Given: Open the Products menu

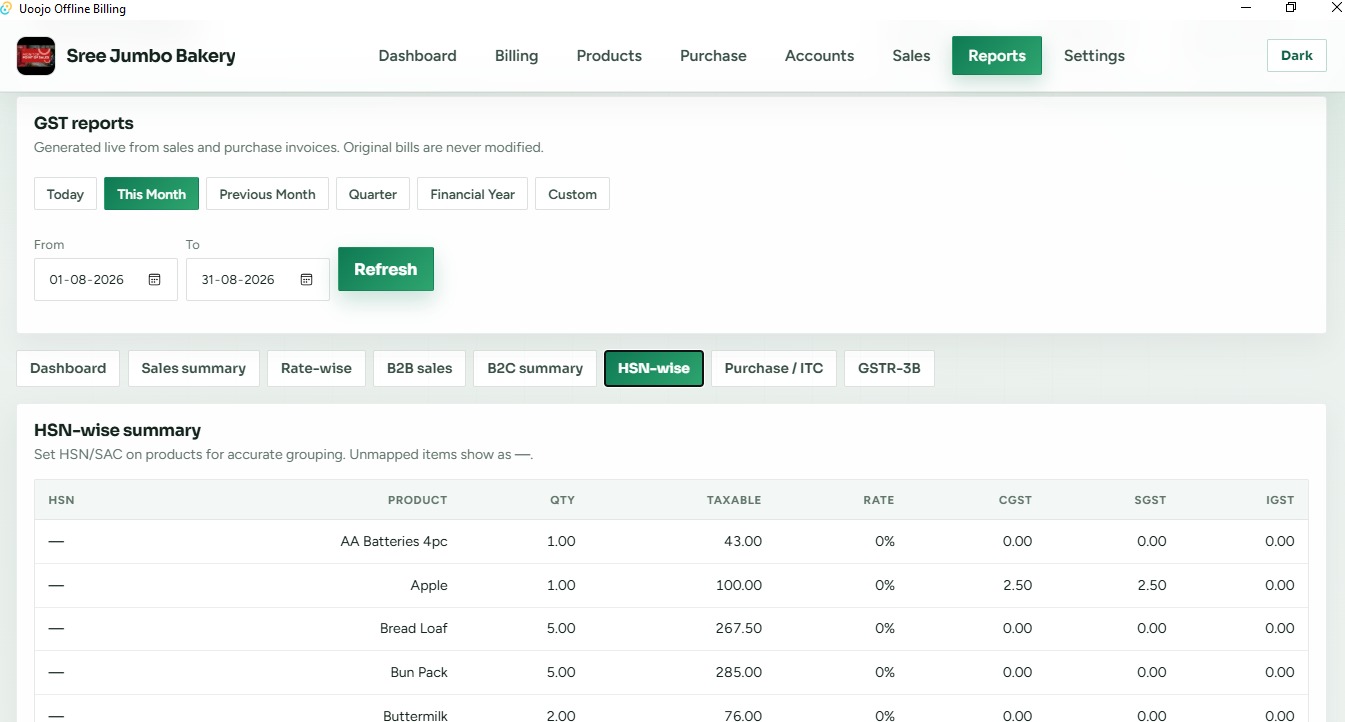Looking at the screenshot, I should 609,56.
